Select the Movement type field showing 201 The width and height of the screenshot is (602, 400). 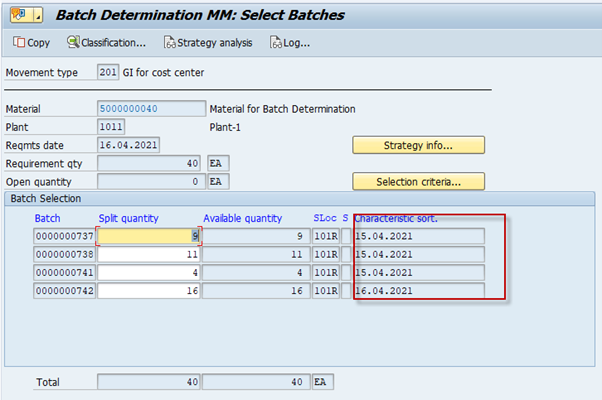[108, 72]
